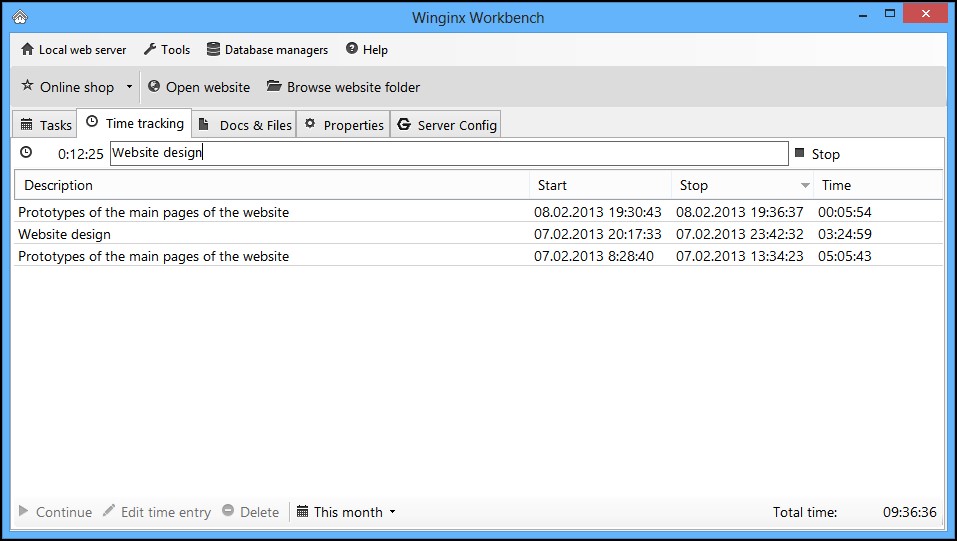Open the Tools wrench menu
The height and width of the screenshot is (541, 957).
tap(150, 49)
